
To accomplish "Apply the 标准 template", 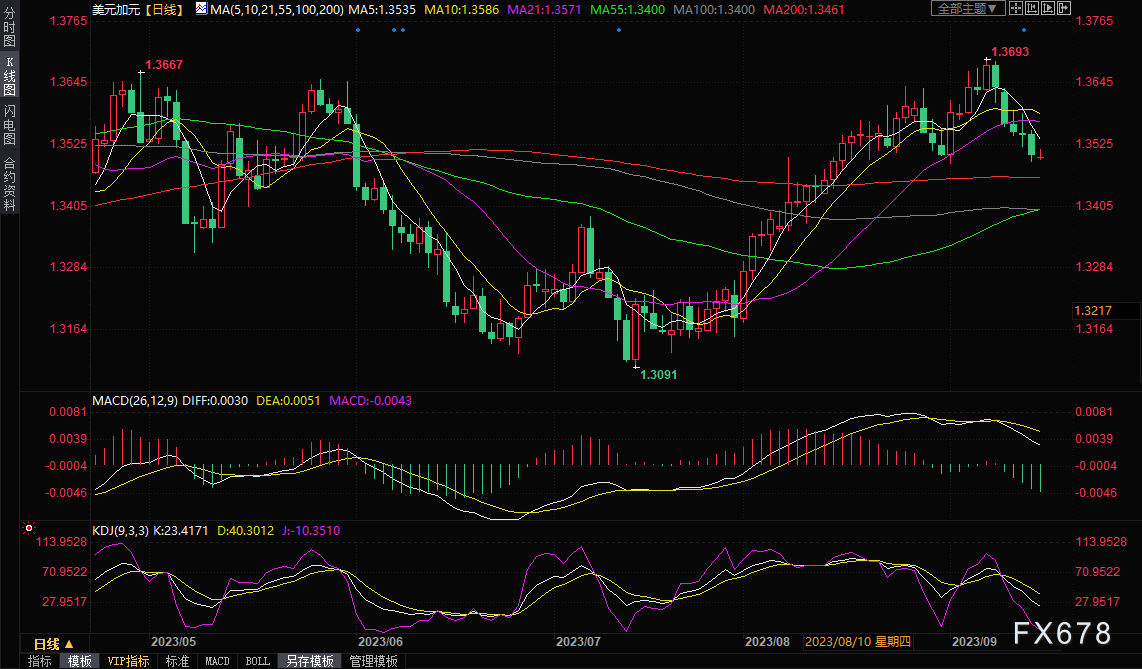I will pos(178,661).
